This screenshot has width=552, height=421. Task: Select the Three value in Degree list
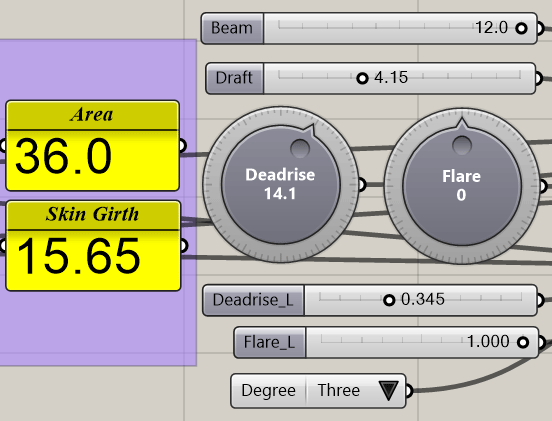click(x=338, y=390)
